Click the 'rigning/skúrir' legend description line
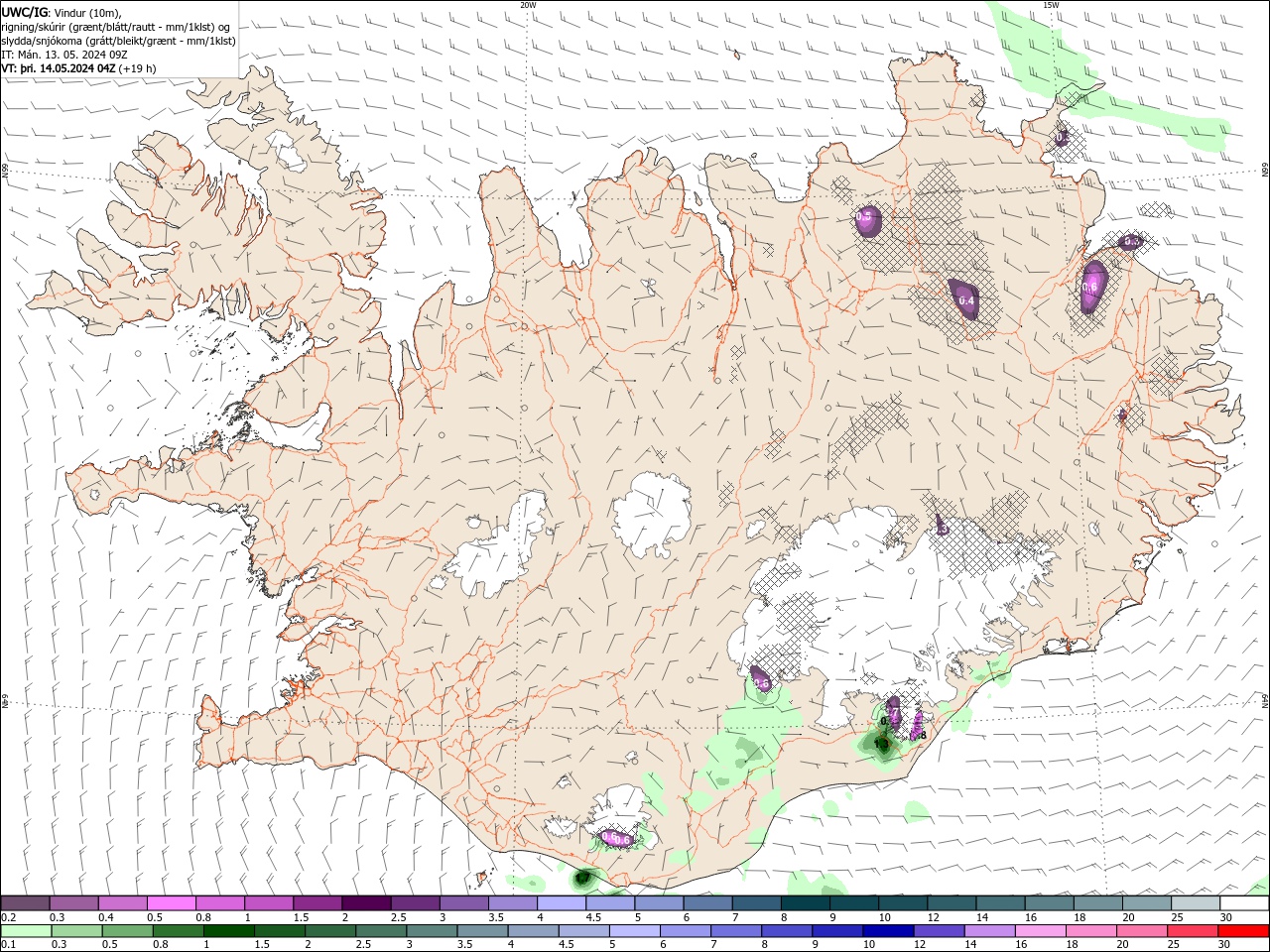This screenshot has height=952, width=1270. 116,27
